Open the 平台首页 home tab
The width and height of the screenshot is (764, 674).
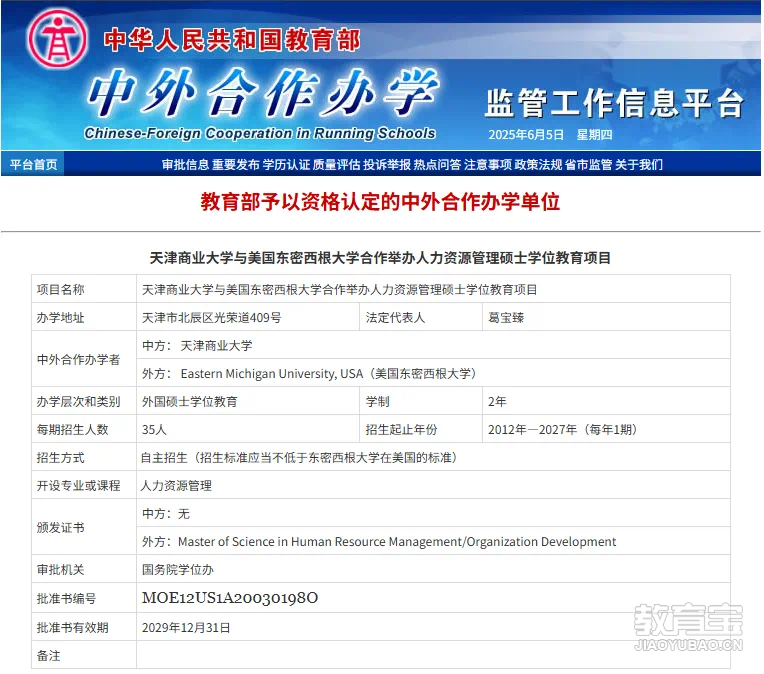pos(34,164)
